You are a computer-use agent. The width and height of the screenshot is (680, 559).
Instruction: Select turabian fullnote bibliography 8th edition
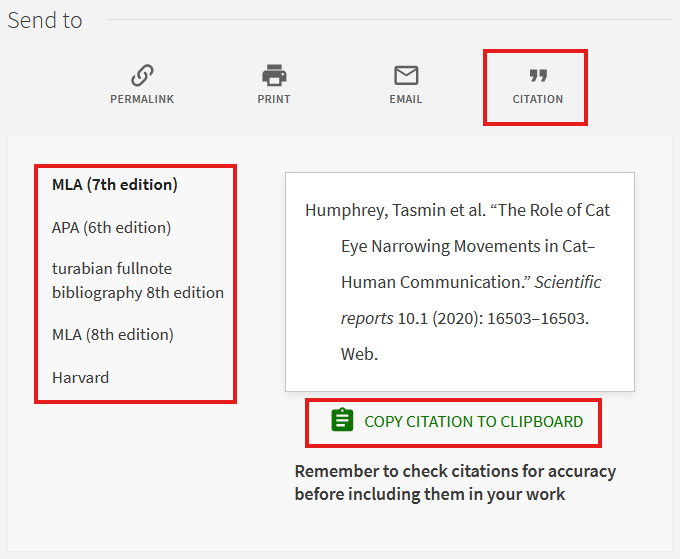coord(138,281)
